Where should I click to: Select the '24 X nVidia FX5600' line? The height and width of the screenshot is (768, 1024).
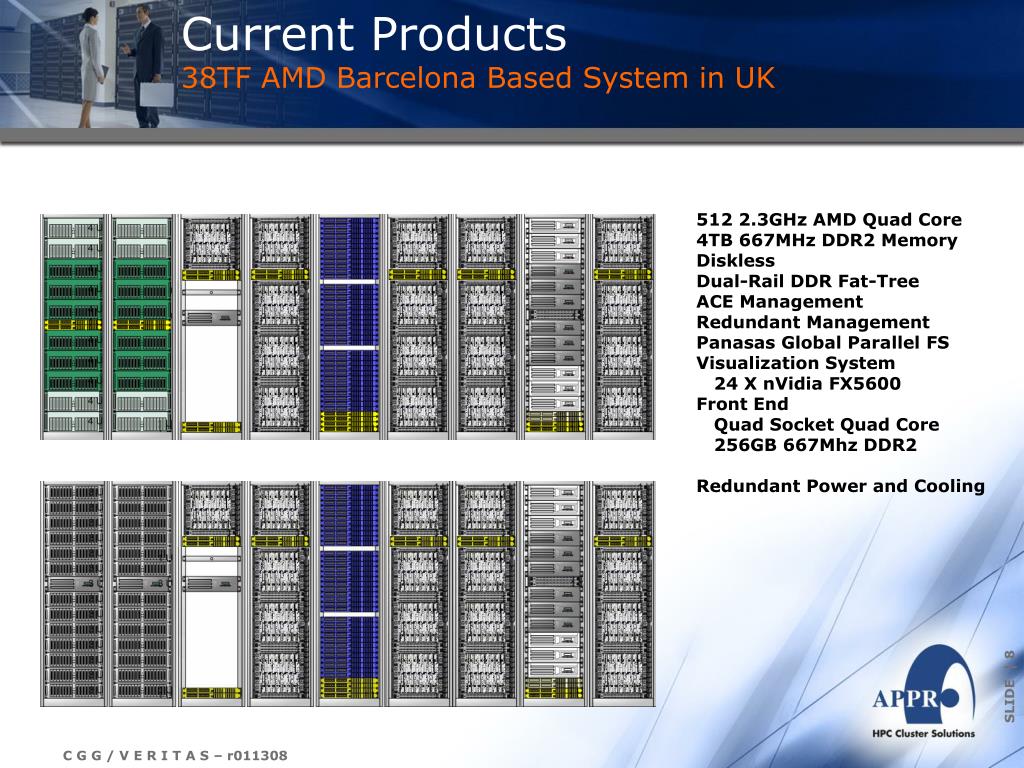pyautogui.click(x=807, y=383)
